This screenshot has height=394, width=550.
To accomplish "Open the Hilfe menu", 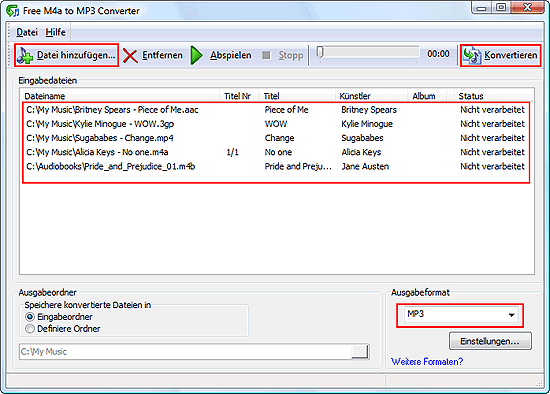I will (x=55, y=32).
